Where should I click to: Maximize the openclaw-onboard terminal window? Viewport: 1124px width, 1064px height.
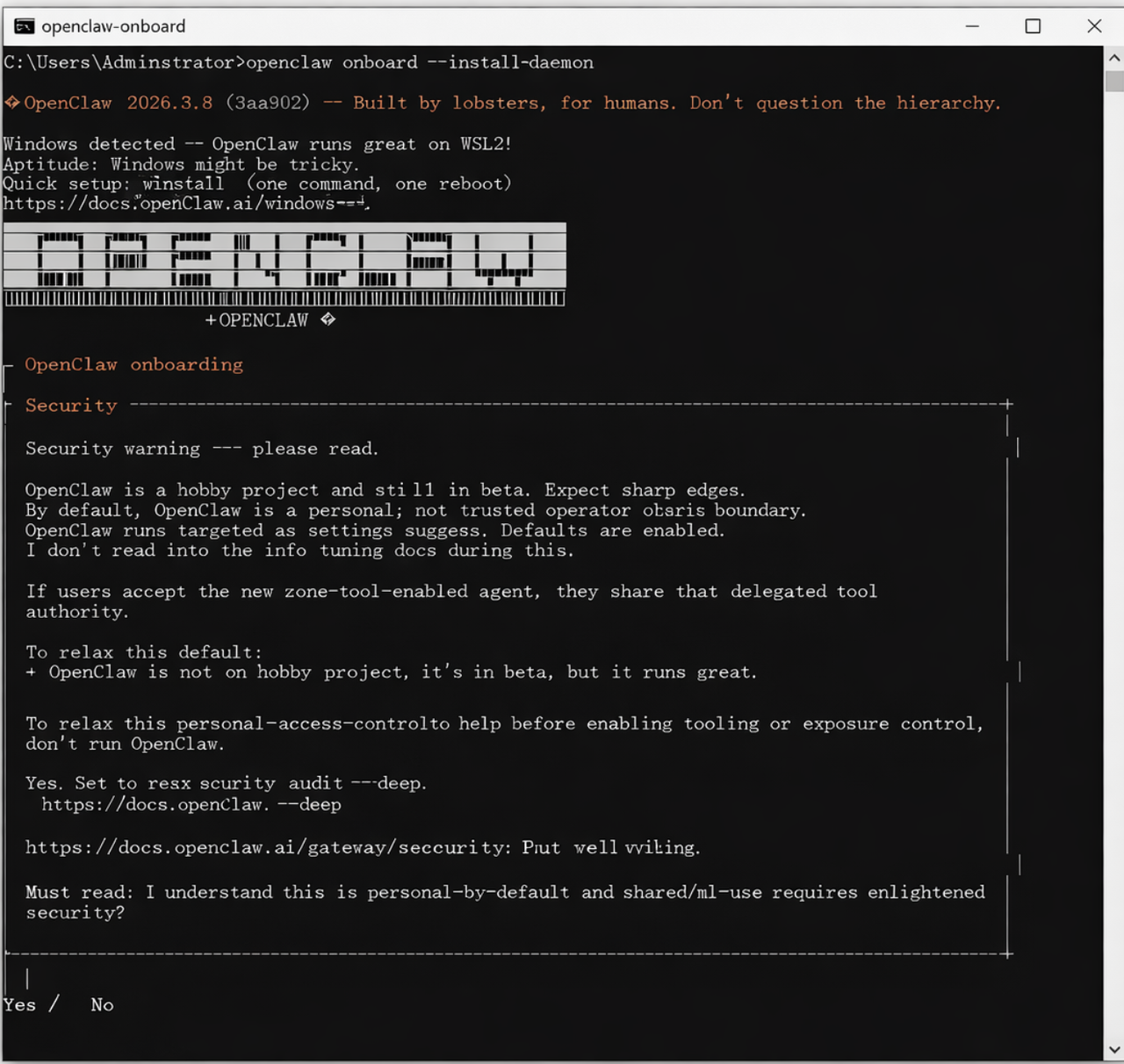[1033, 26]
